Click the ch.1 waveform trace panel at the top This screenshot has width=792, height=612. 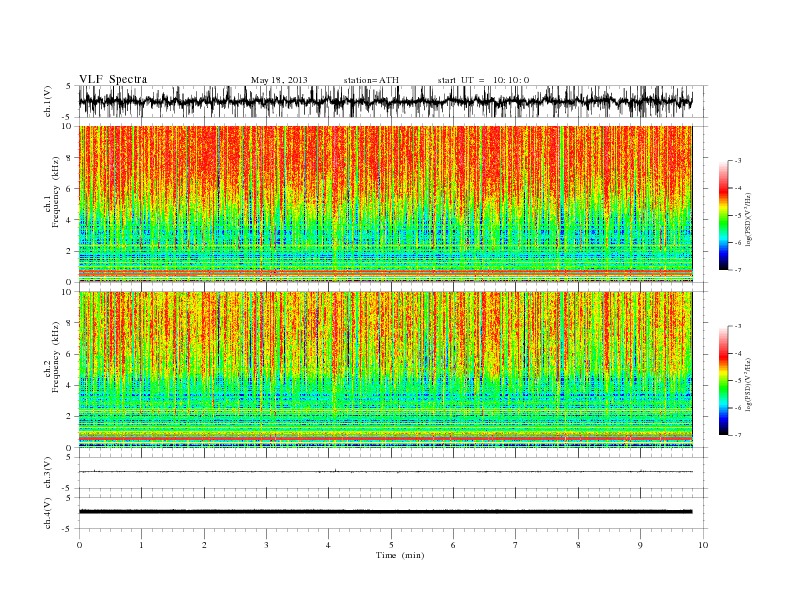(x=393, y=101)
